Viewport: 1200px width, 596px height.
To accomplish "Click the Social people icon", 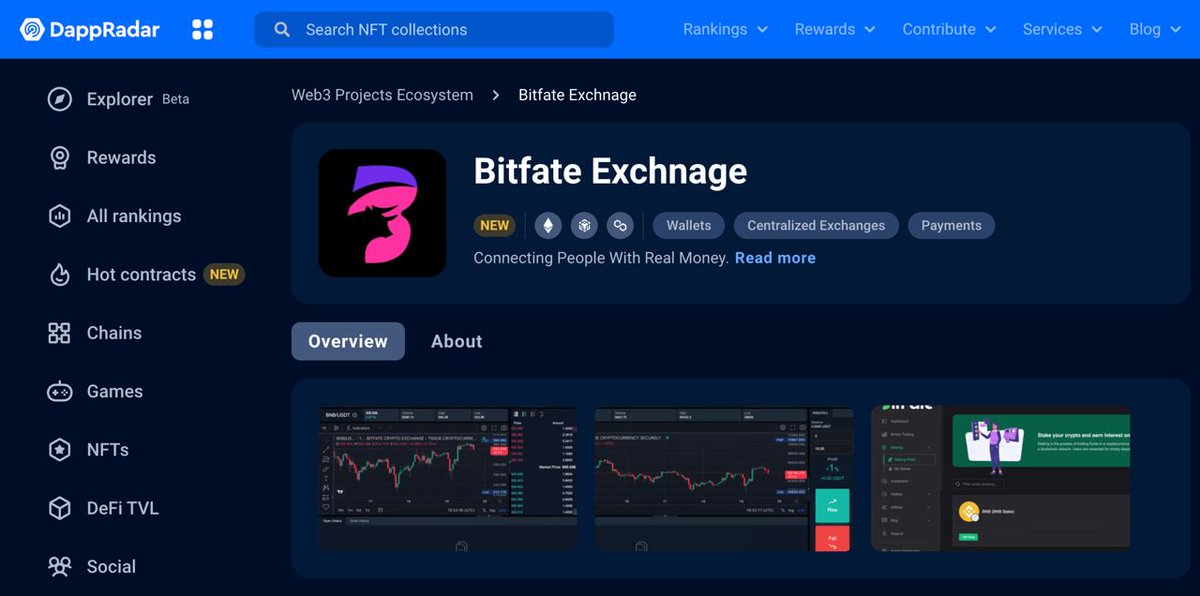I will coord(60,566).
